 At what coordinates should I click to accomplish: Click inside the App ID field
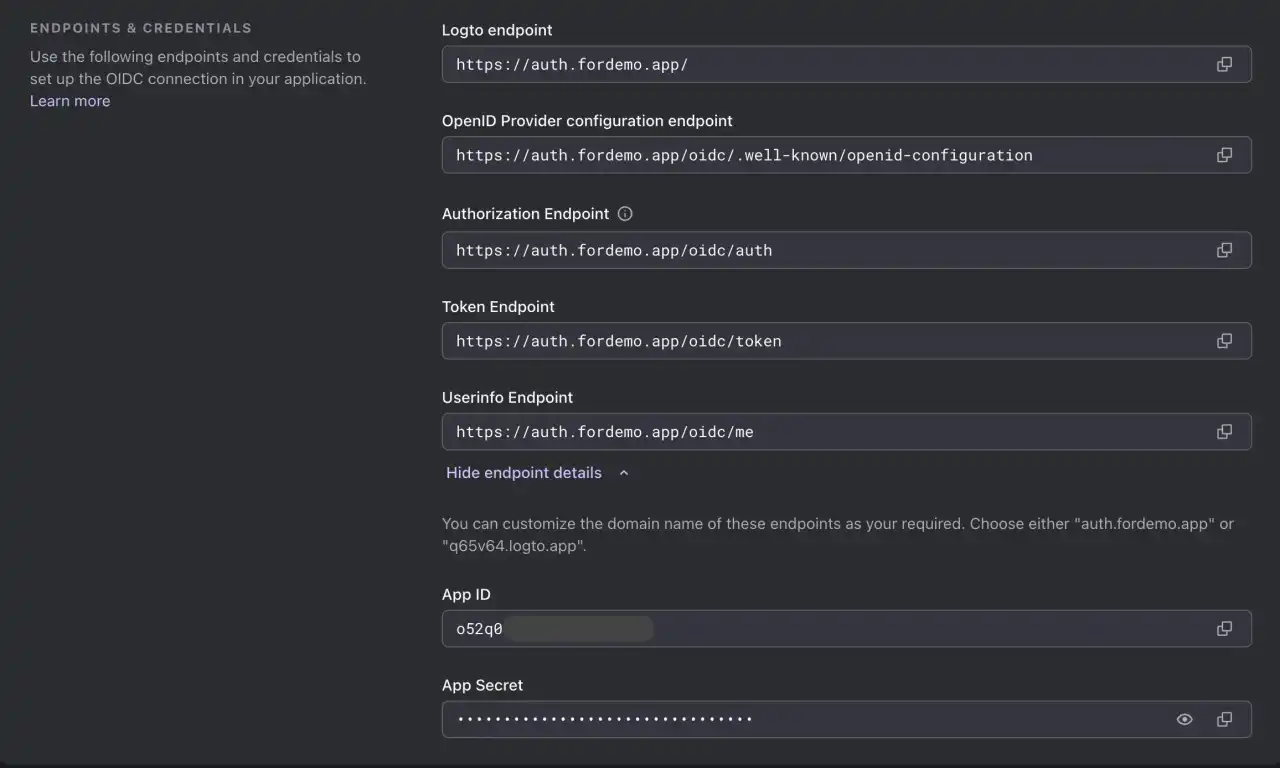(800, 628)
